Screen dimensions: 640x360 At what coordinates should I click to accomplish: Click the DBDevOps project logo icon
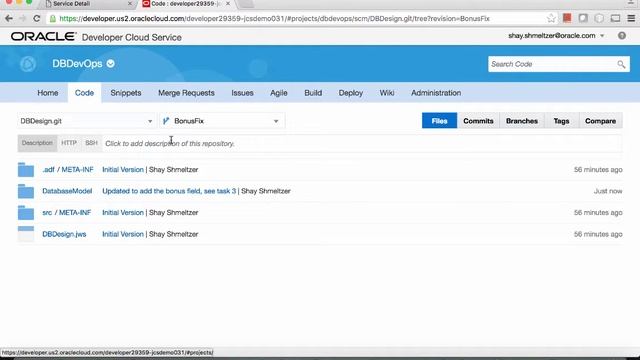pyautogui.click(x=28, y=64)
